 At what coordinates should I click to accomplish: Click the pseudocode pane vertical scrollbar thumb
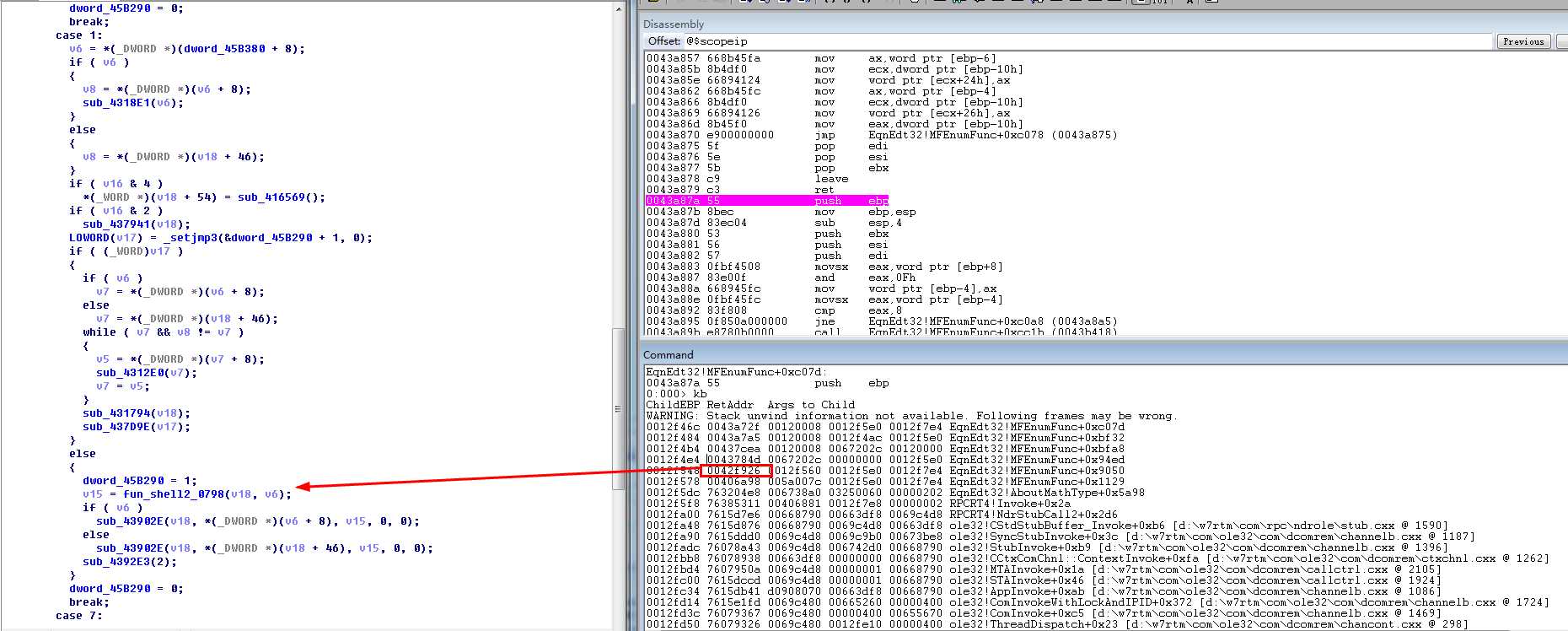[x=619, y=409]
